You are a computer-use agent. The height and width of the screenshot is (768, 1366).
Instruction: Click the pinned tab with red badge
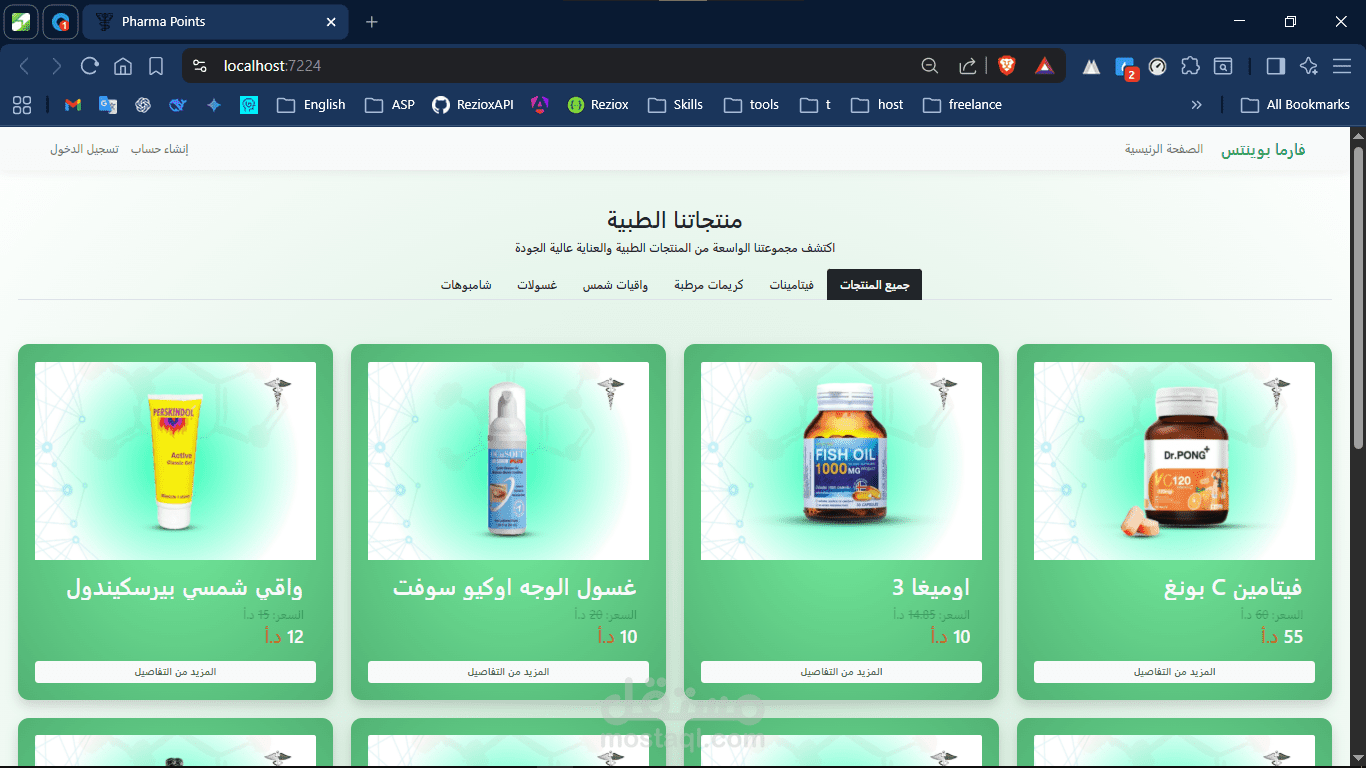[61, 22]
